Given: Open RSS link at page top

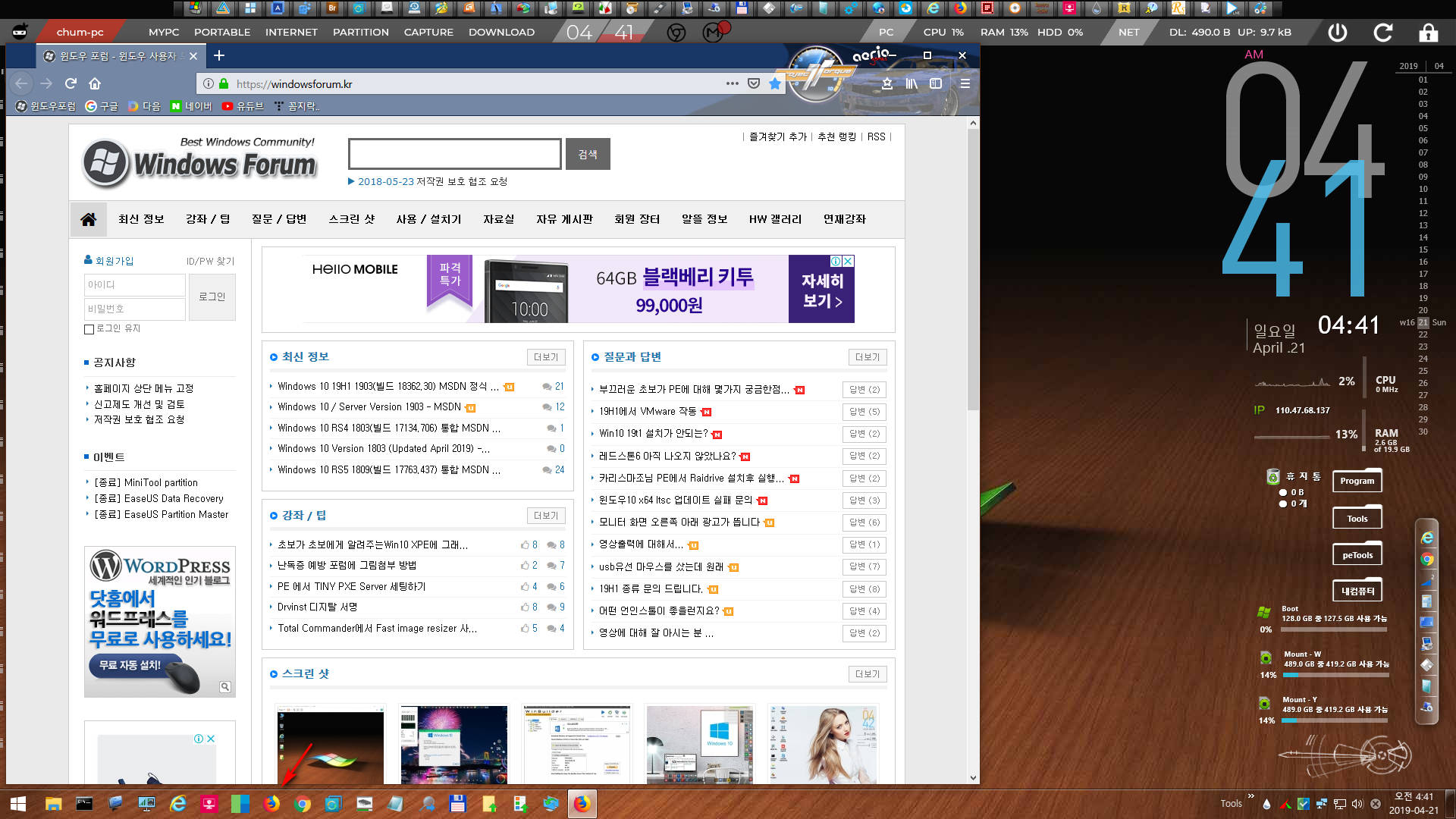Looking at the screenshot, I should (x=876, y=136).
